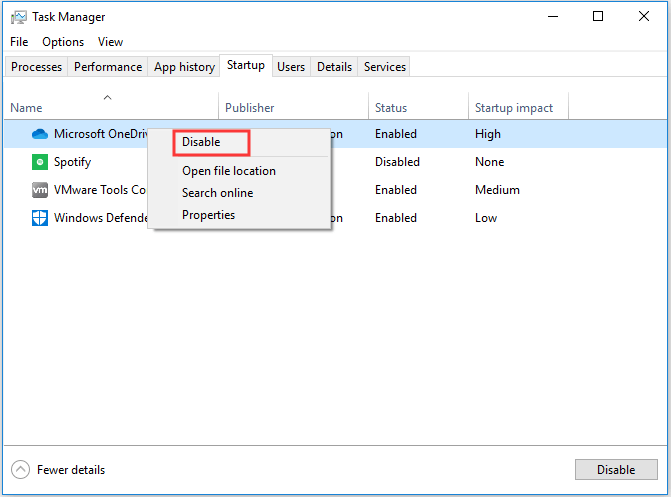
Task: Maximize the Task Manager window
Action: coord(598,17)
